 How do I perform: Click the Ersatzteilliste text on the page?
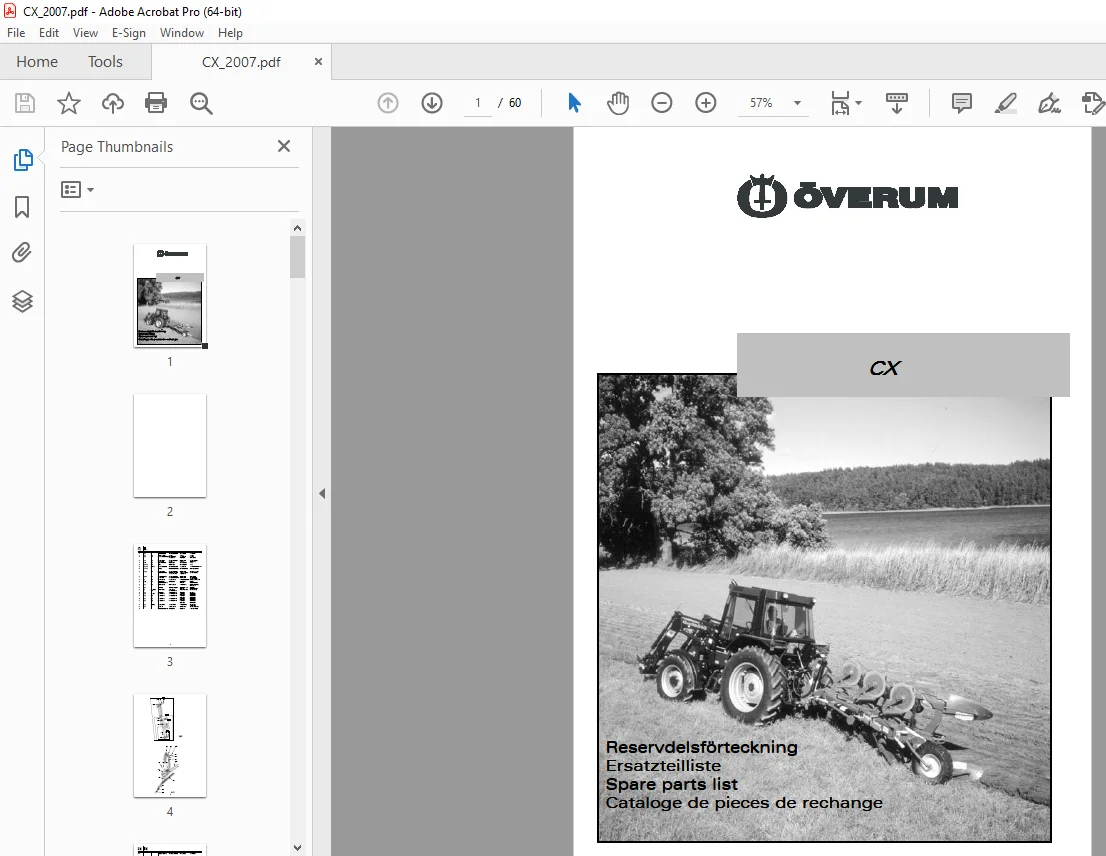[663, 766]
